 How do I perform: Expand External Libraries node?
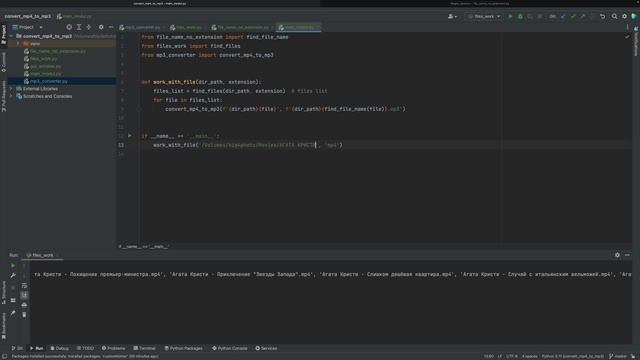pos(11,89)
